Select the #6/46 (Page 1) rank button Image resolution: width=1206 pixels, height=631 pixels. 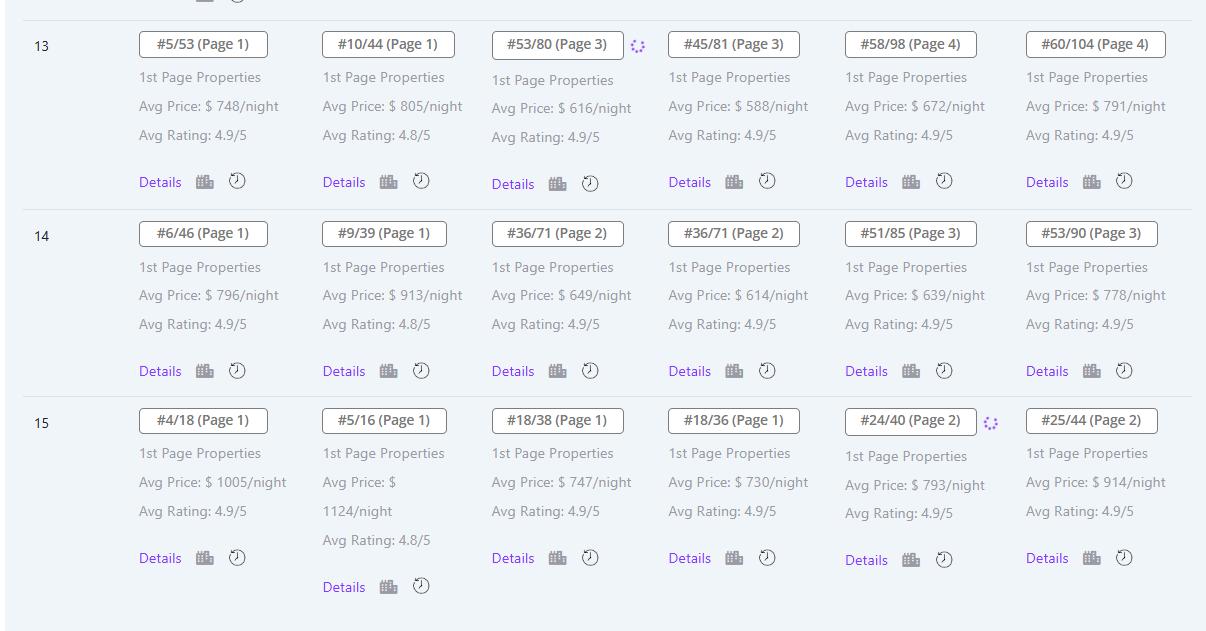[203, 233]
